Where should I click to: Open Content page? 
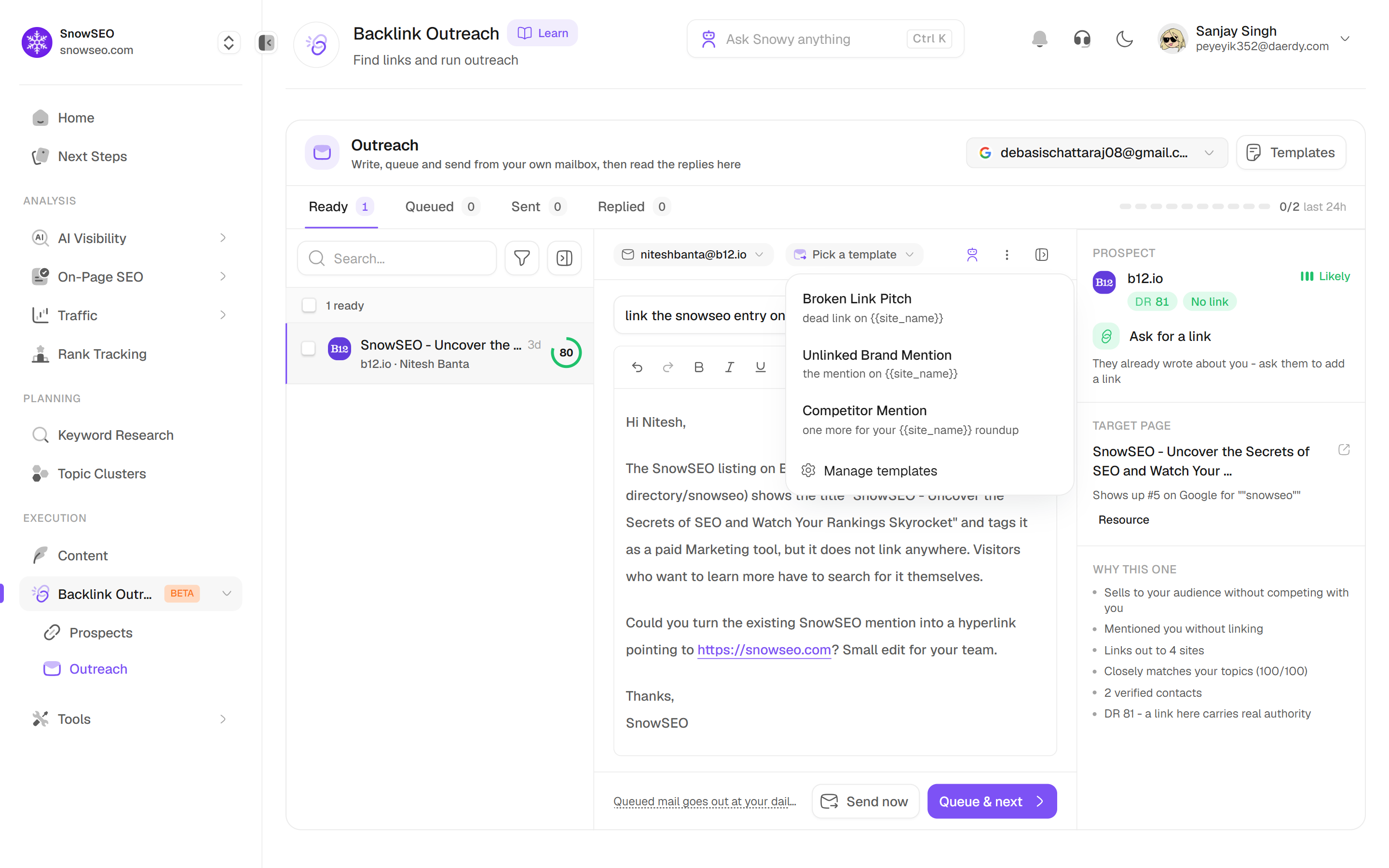pyautogui.click(x=131, y=556)
